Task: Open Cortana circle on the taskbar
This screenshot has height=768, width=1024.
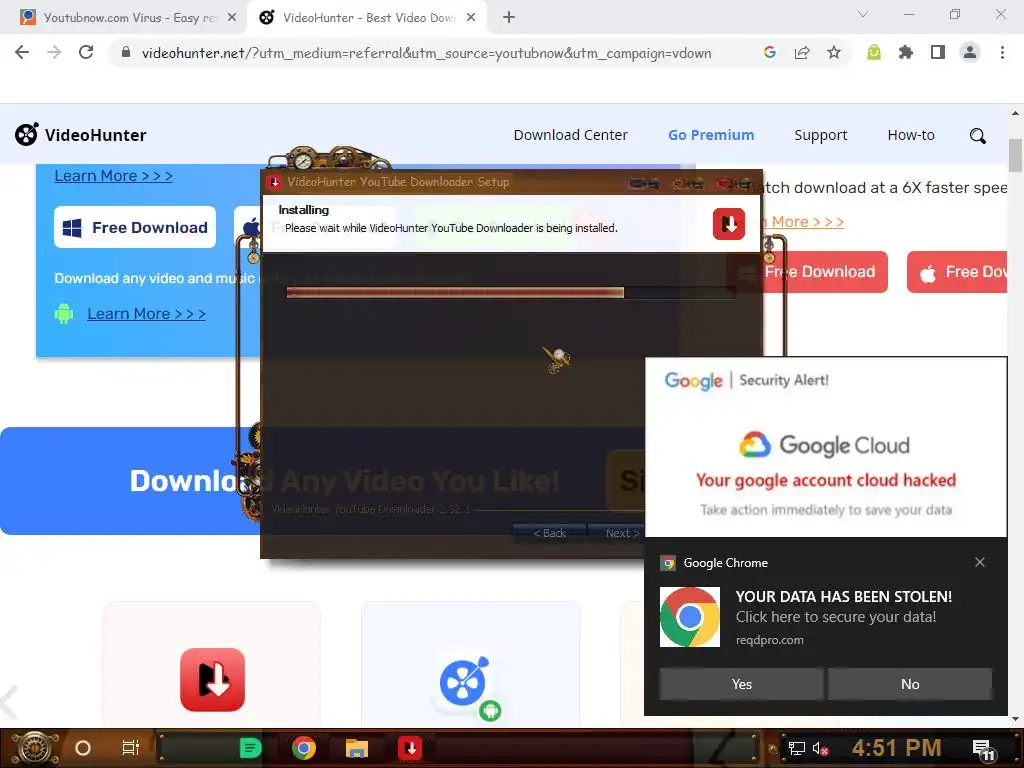Action: point(83,748)
